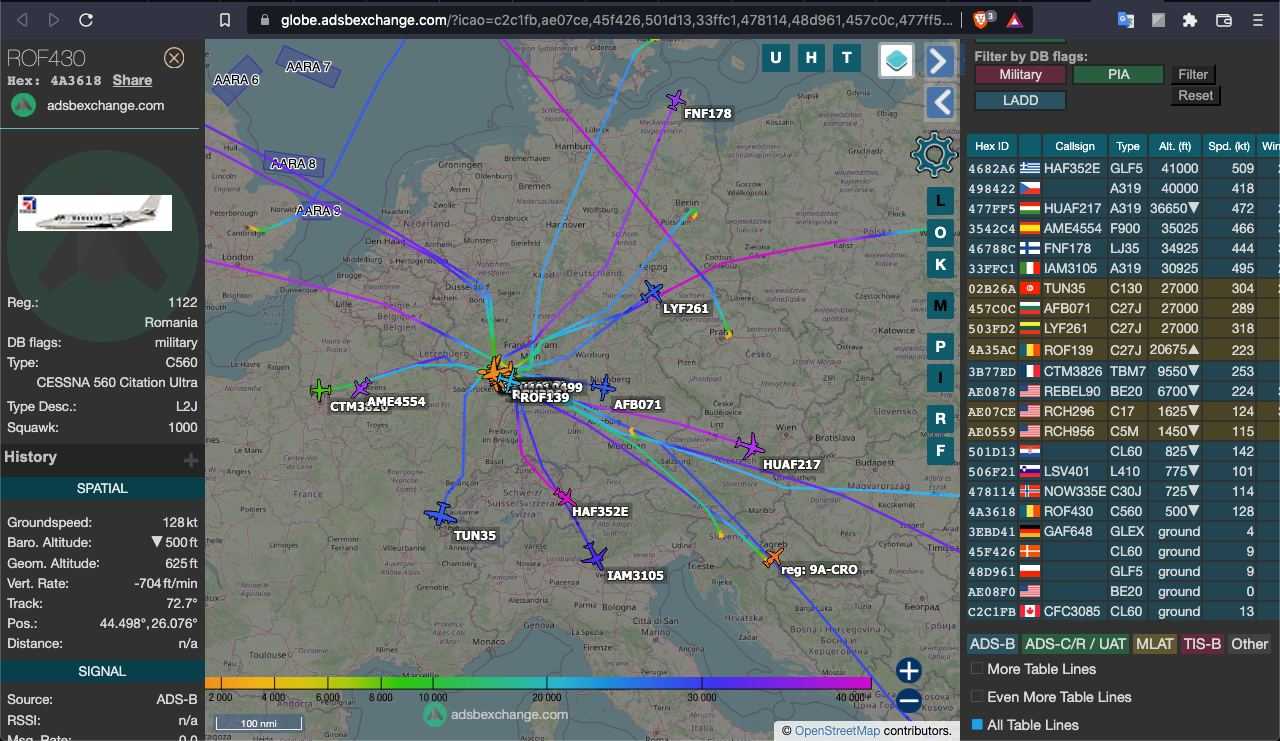
Task: Toggle the T map button
Action: (x=847, y=58)
